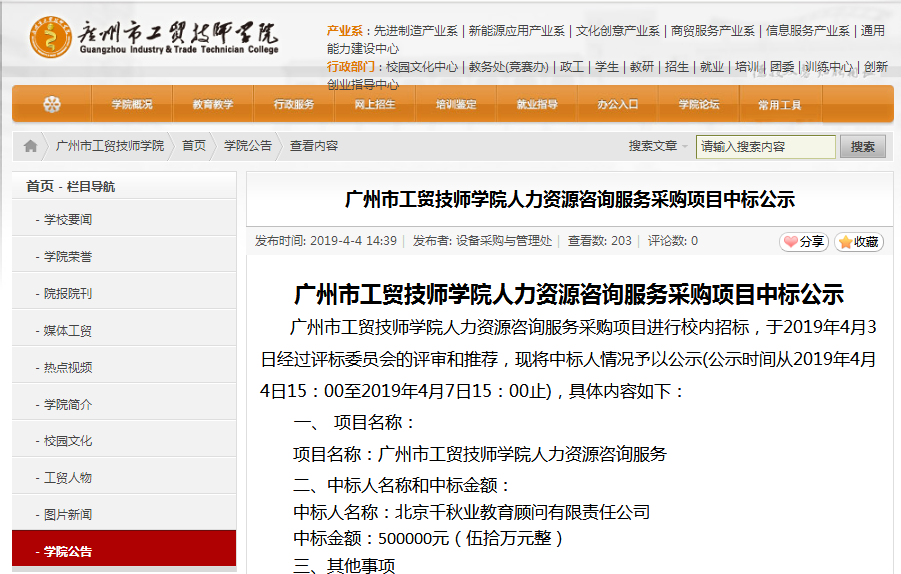
Task: Open 网上招生 in the orange menu
Action: point(375,104)
